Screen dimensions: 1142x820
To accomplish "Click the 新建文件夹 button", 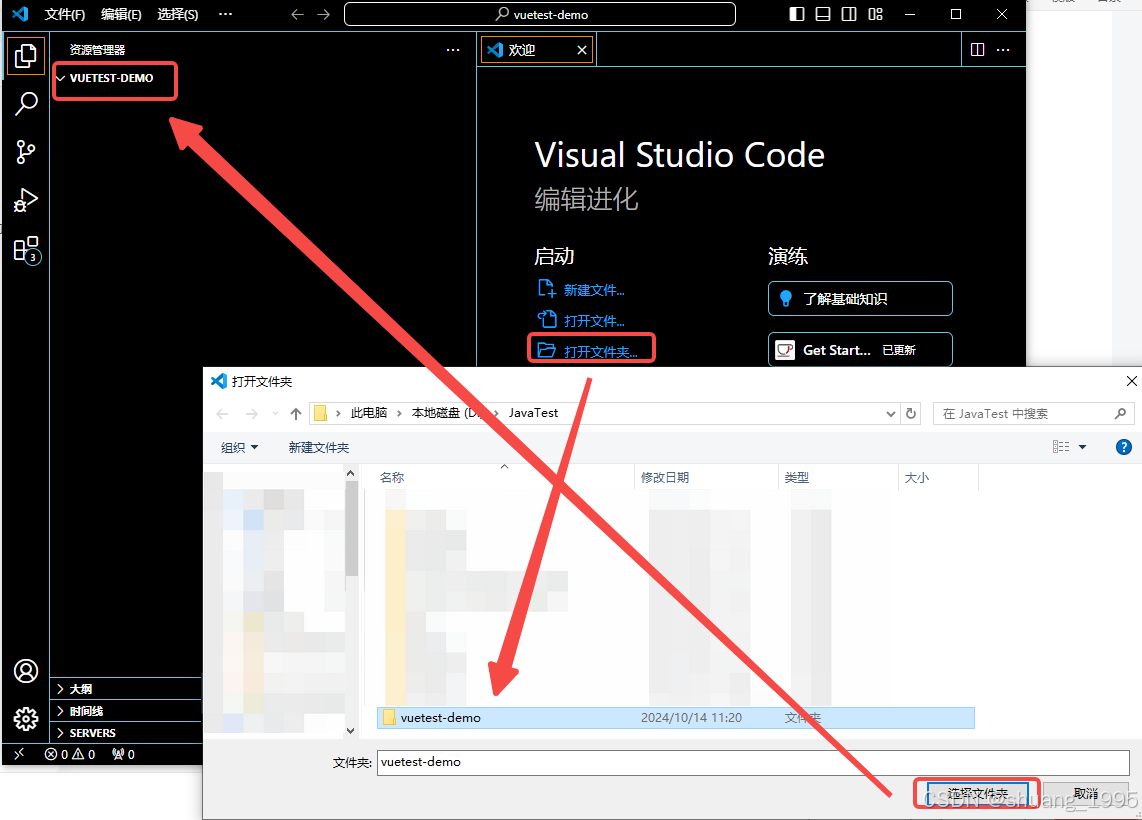I will pyautogui.click(x=318, y=447).
